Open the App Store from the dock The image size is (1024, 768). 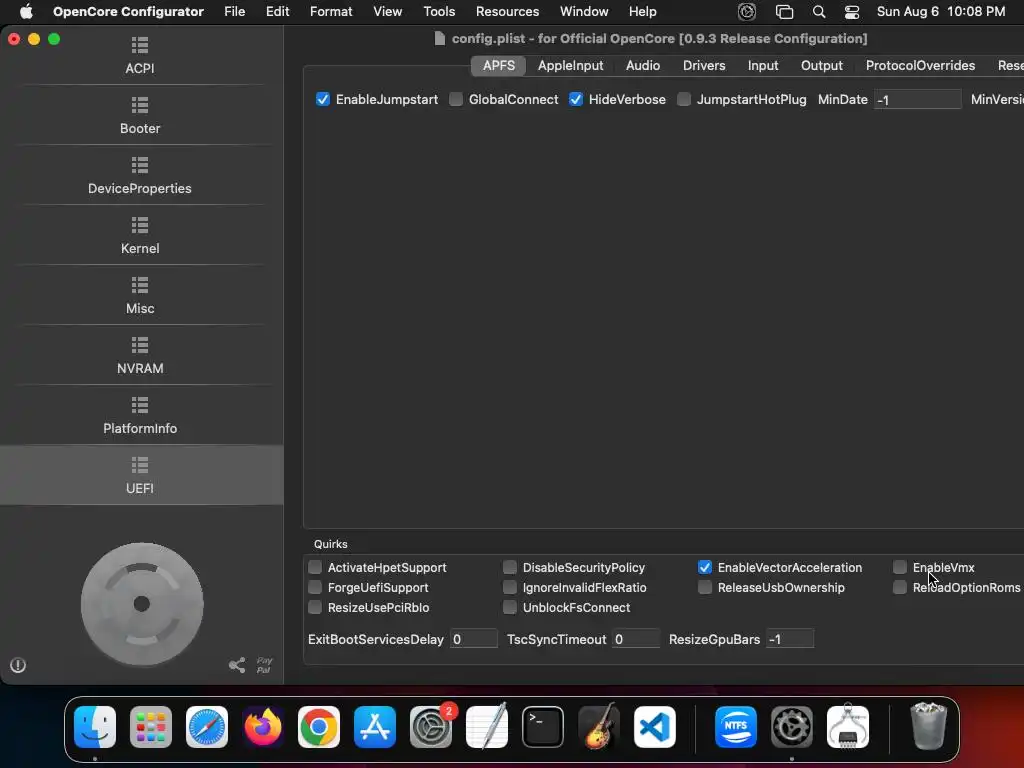click(x=375, y=727)
